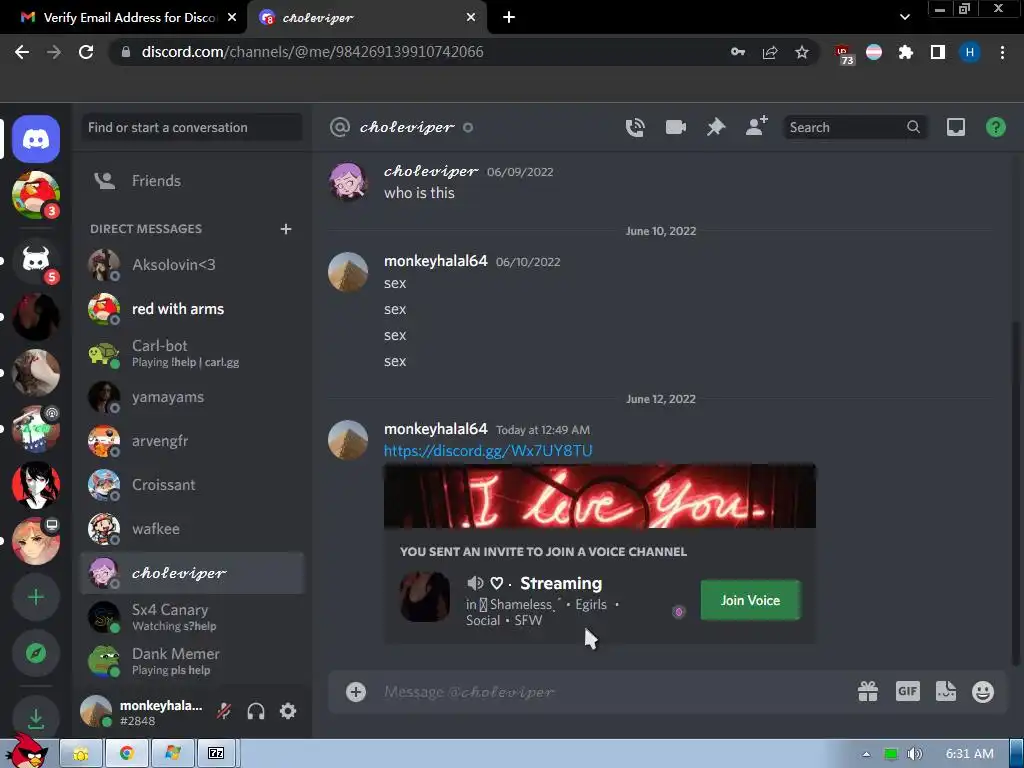Open the horned-mask server with 5 notifications
Viewport: 1024px width, 768px height.
coord(36,261)
